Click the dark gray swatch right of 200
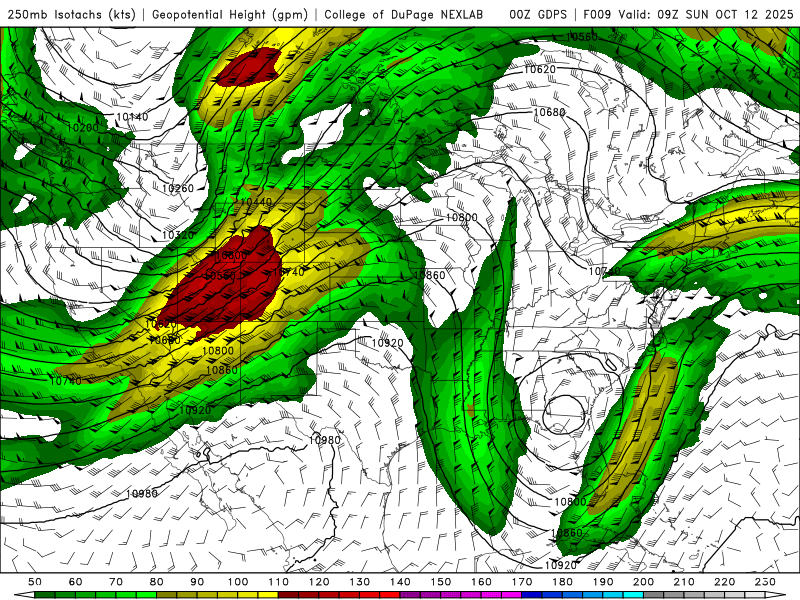Screen dimensions: 800x600 pyautogui.click(x=654, y=595)
